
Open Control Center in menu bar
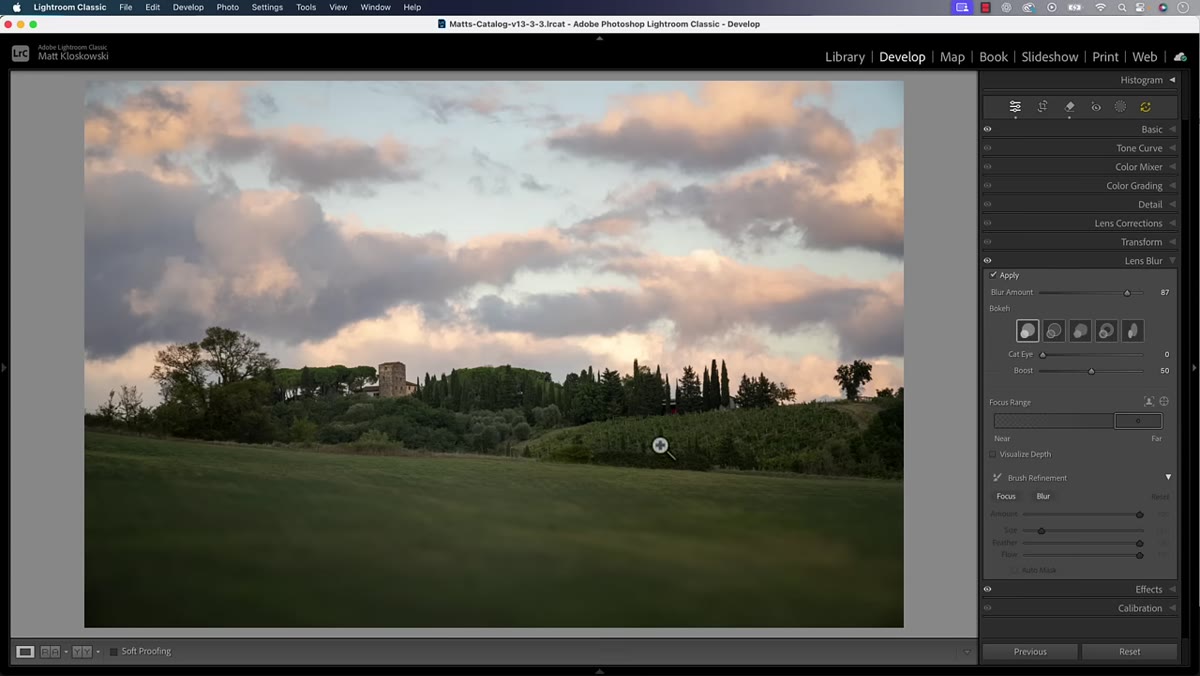pos(1142,7)
